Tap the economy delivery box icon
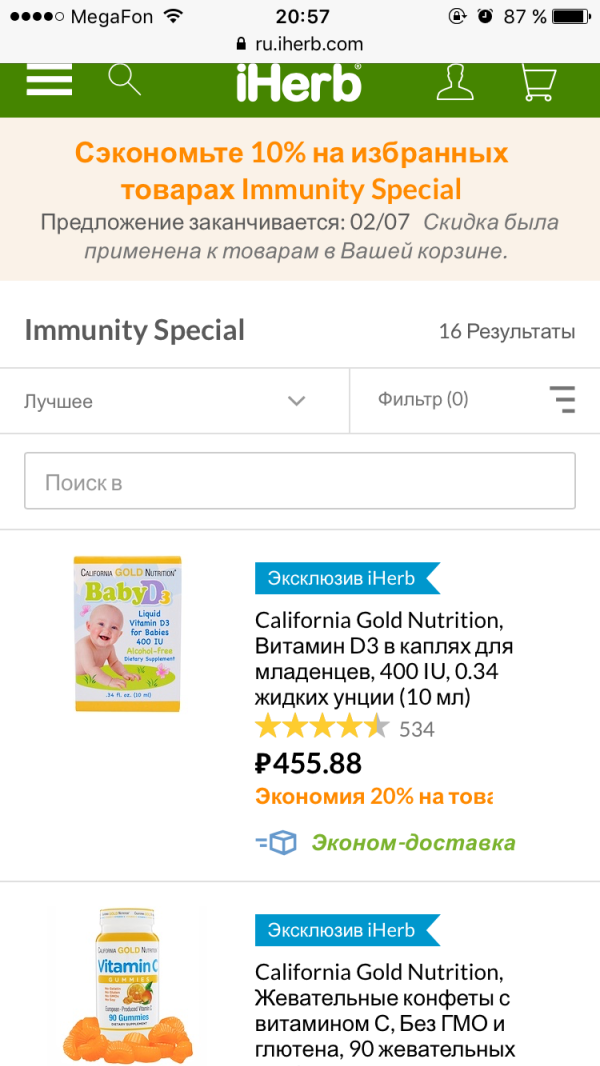600x1066 pixels. (x=277, y=843)
